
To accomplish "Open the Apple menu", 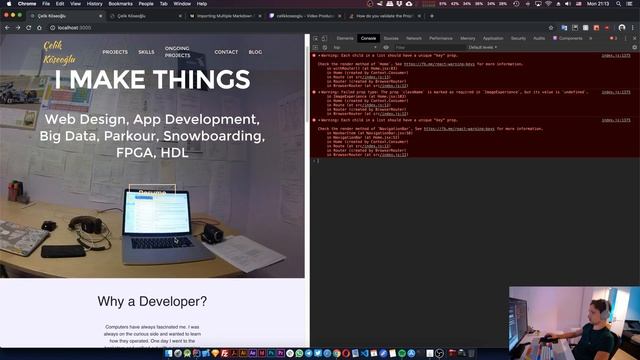I will [9, 4].
